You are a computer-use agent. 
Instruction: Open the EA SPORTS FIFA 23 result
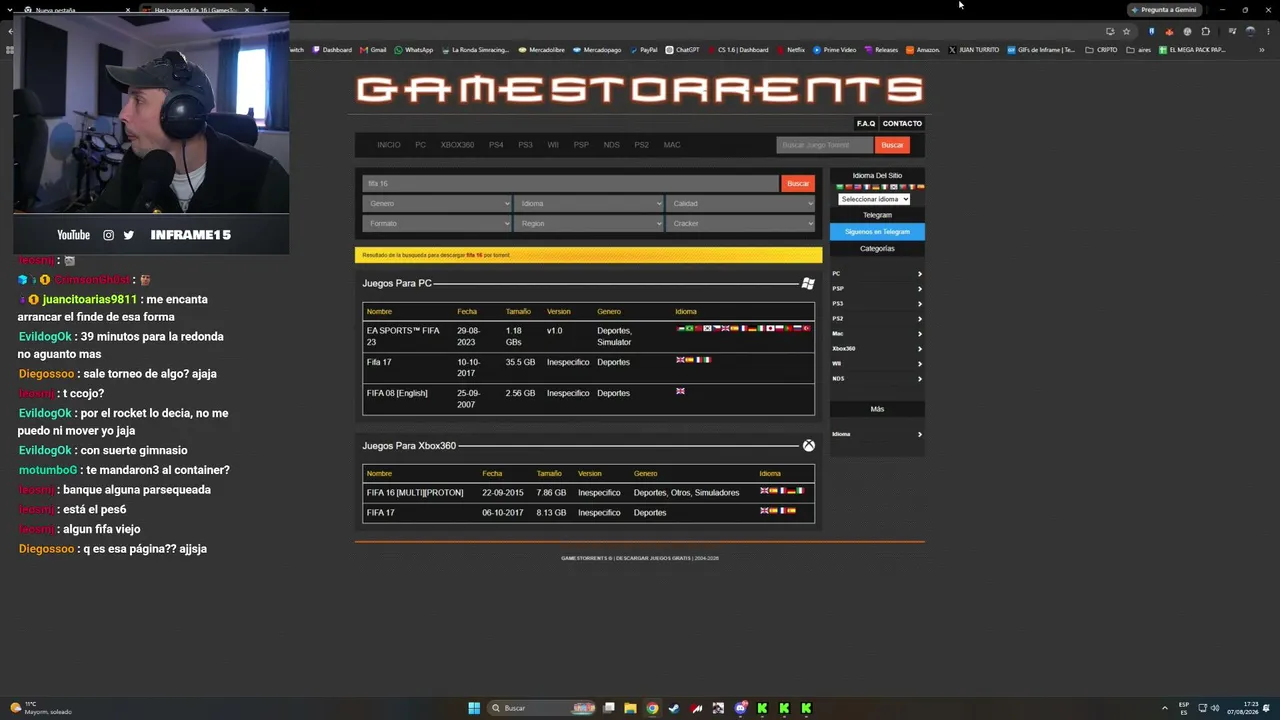[403, 336]
